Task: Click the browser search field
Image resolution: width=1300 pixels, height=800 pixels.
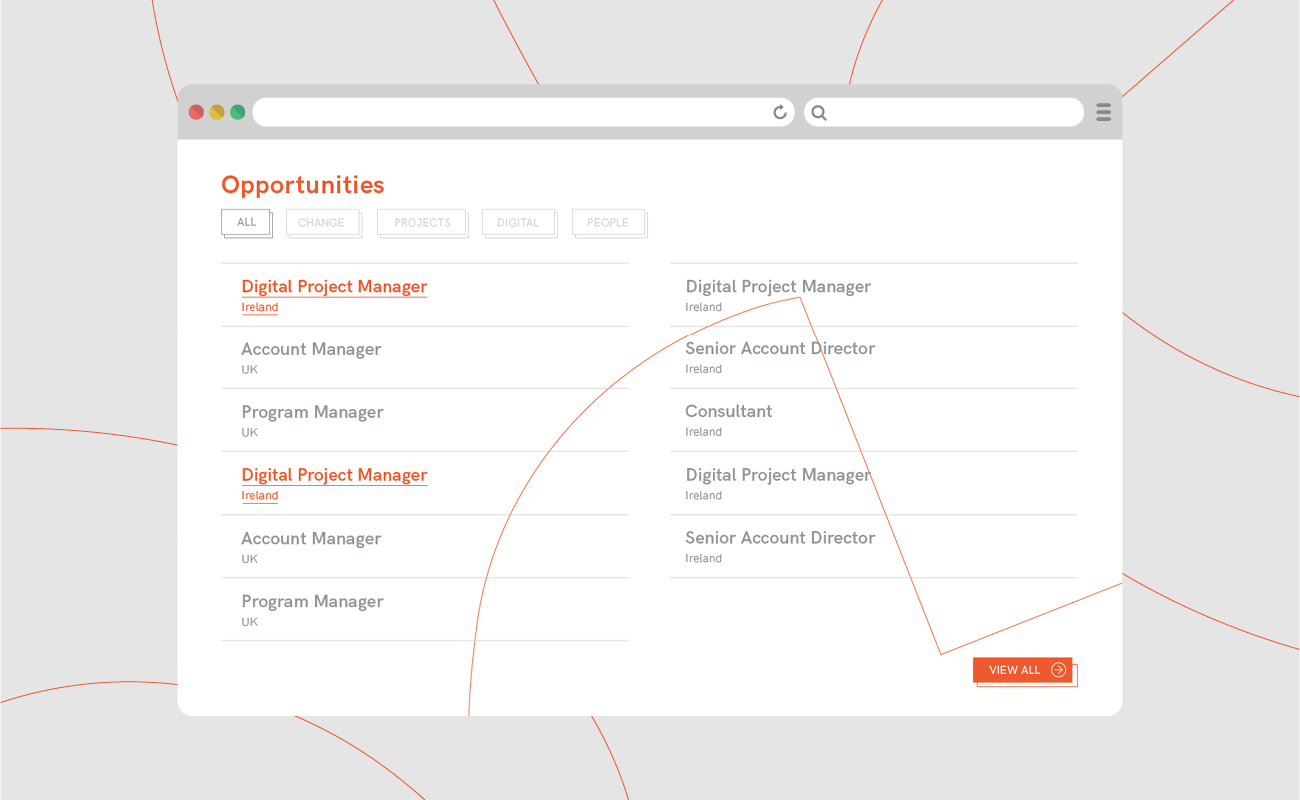Action: pyautogui.click(x=950, y=112)
